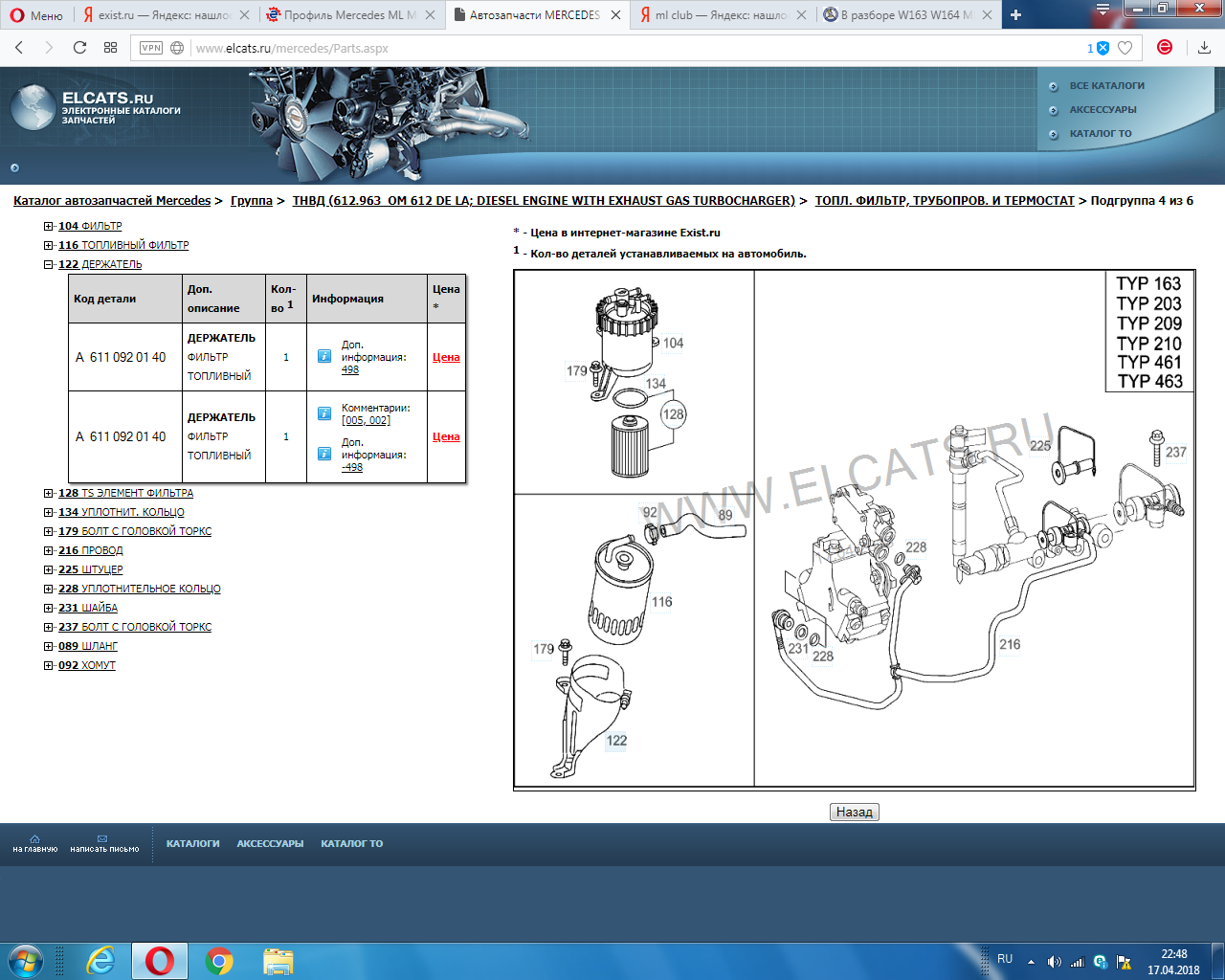Click the browser reload icon

tap(79, 48)
